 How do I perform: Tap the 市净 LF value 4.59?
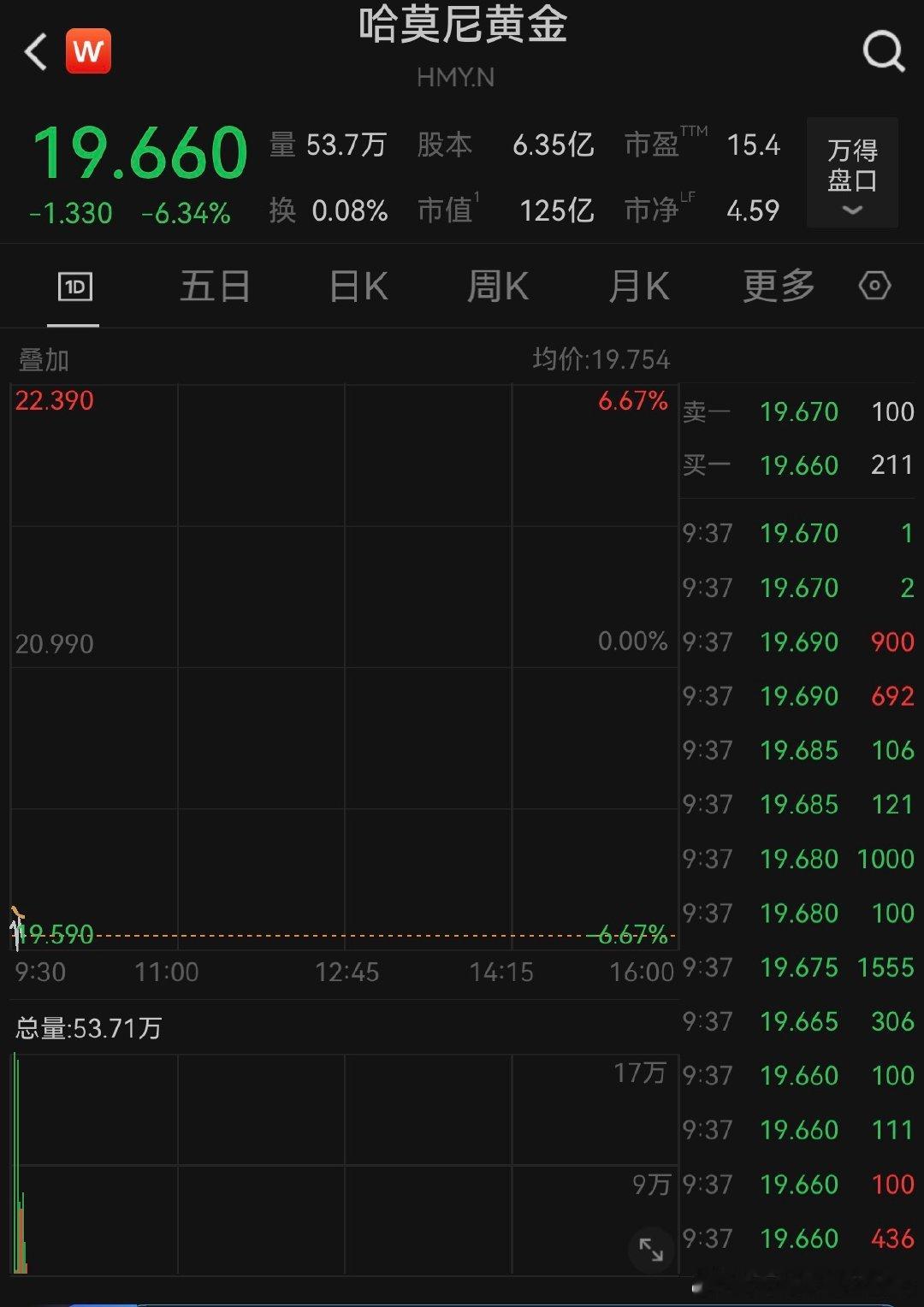pos(753,210)
